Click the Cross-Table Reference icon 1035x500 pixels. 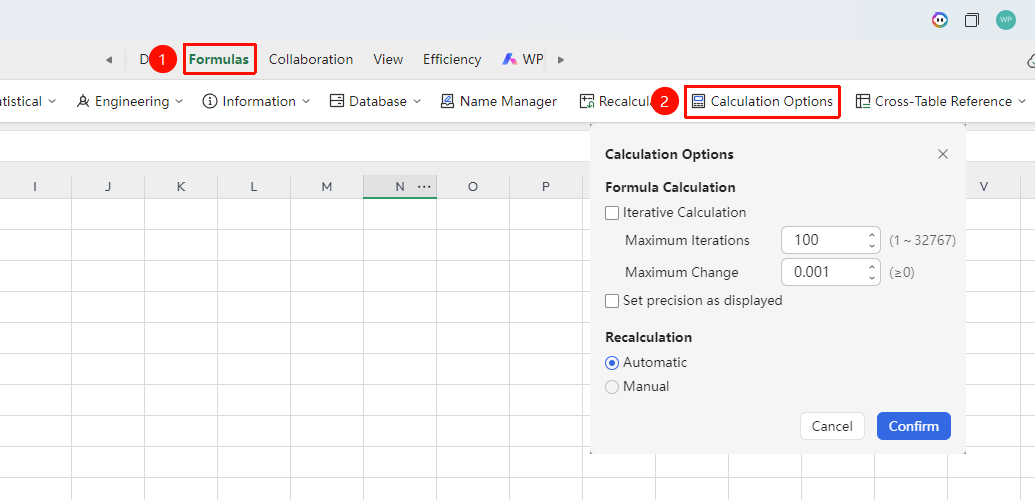863,101
